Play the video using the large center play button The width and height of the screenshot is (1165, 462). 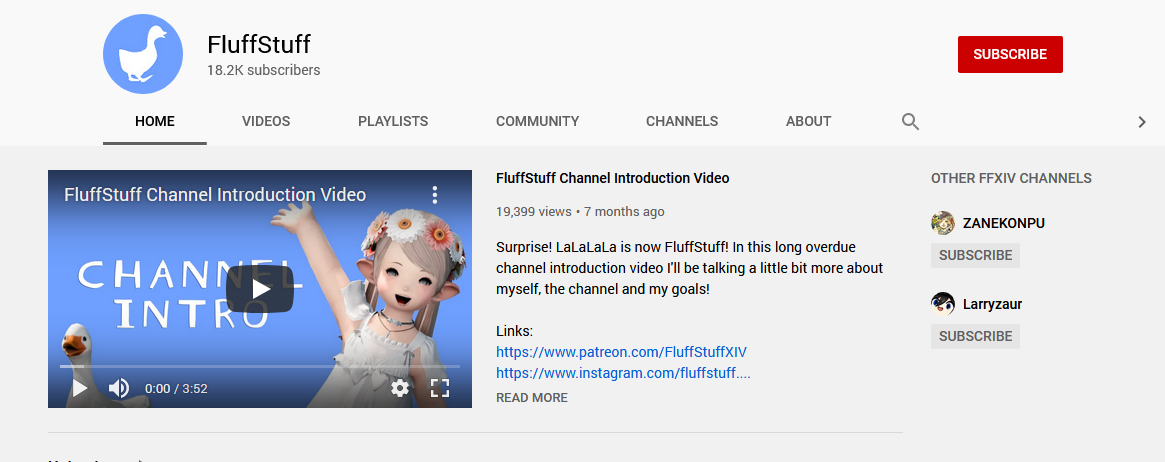click(259, 289)
